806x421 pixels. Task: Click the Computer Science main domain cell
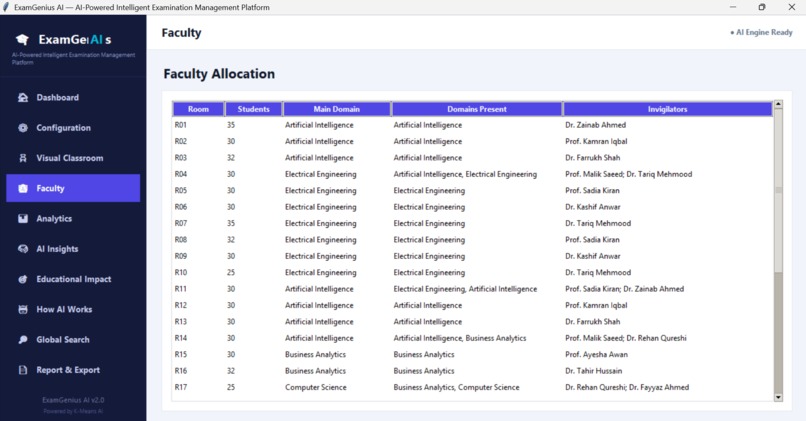316,388
